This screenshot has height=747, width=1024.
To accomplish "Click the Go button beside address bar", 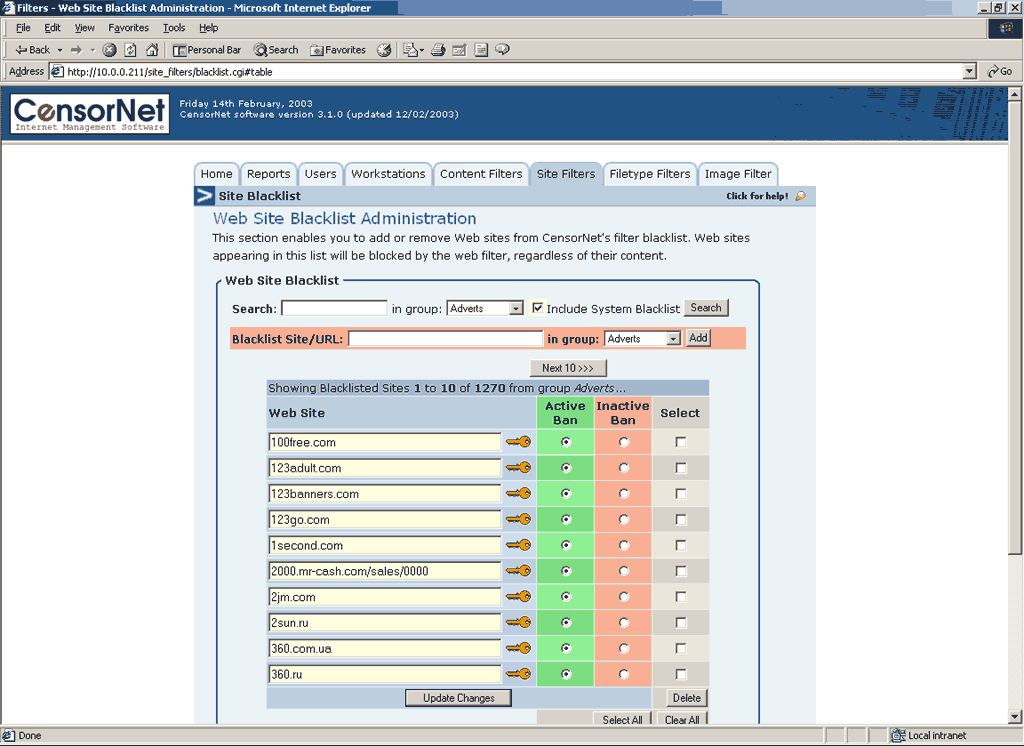I will click(1000, 71).
